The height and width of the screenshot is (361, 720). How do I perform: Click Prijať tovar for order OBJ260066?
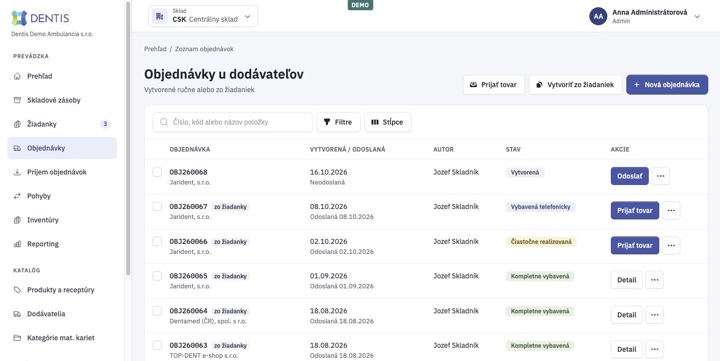coord(635,245)
